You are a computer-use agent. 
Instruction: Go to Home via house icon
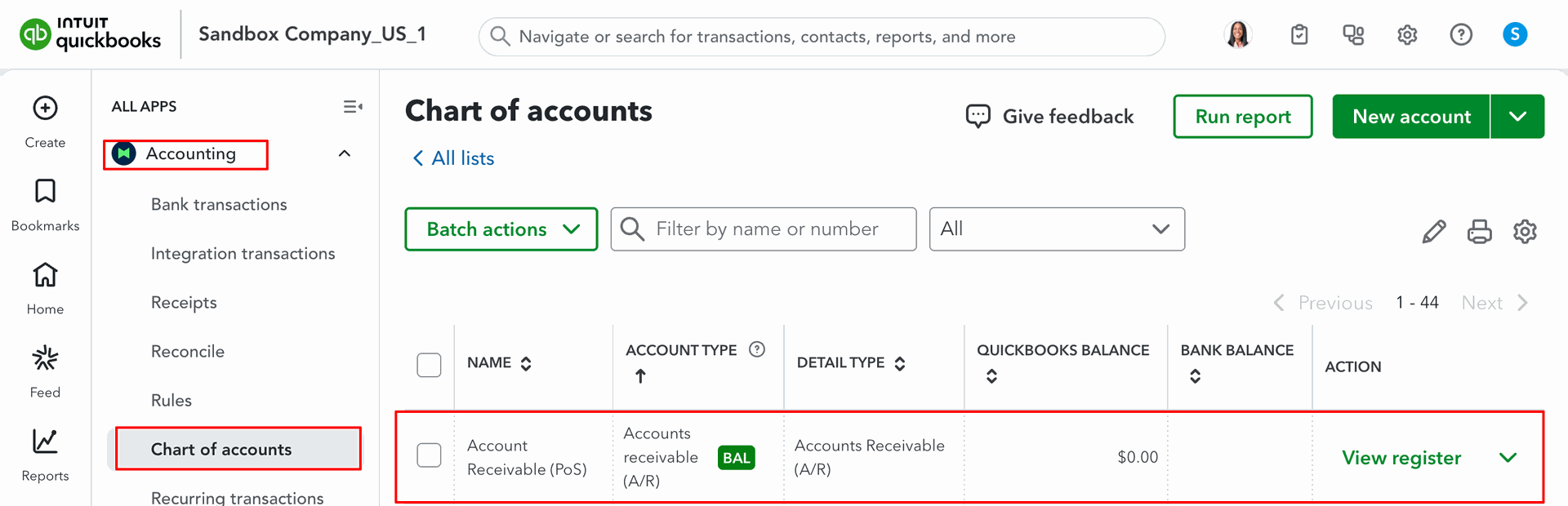pos(45,275)
